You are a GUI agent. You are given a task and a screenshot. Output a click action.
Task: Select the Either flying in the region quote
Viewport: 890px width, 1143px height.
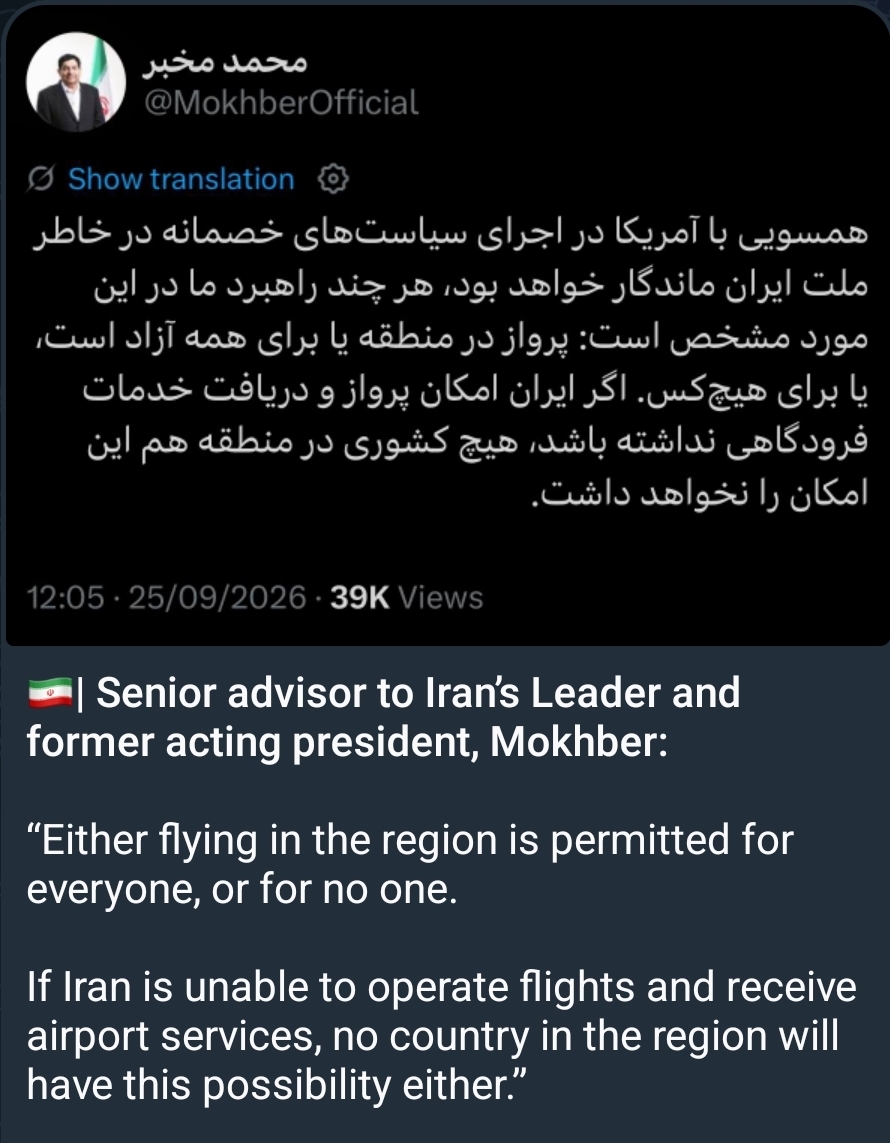pyautogui.click(x=410, y=865)
